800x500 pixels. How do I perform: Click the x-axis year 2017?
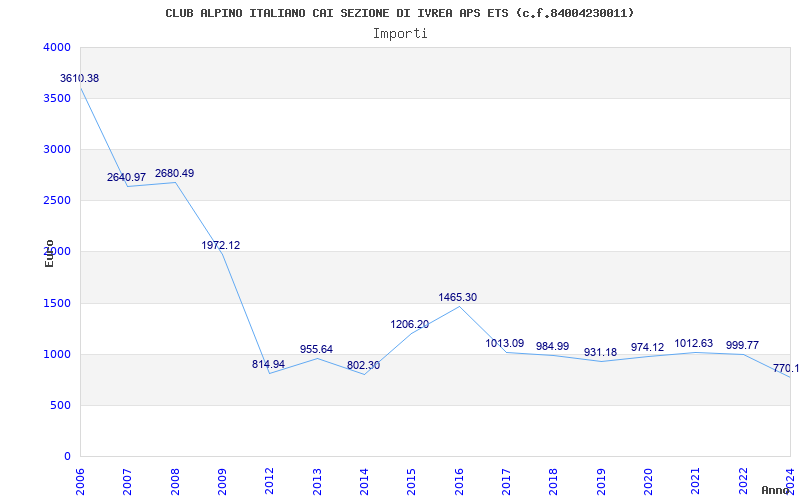click(x=506, y=481)
